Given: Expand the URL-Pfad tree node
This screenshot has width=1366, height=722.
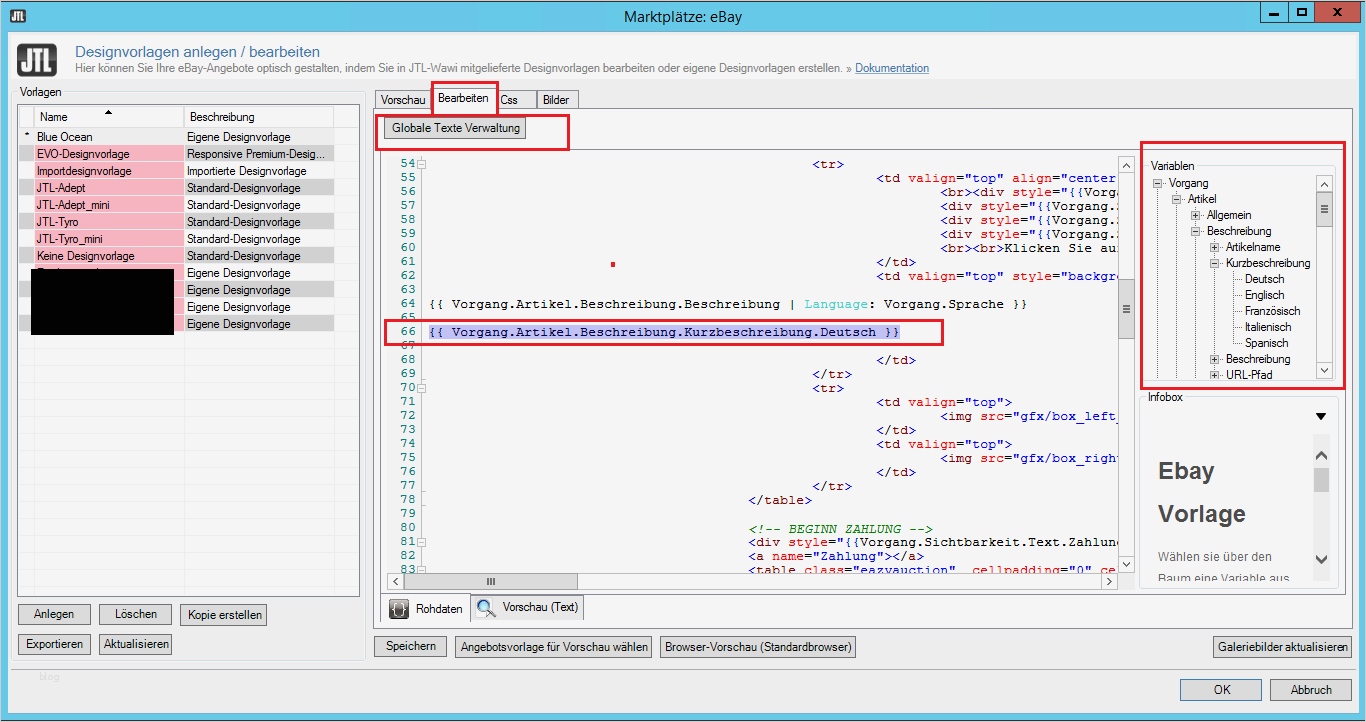Looking at the screenshot, I should [1215, 375].
